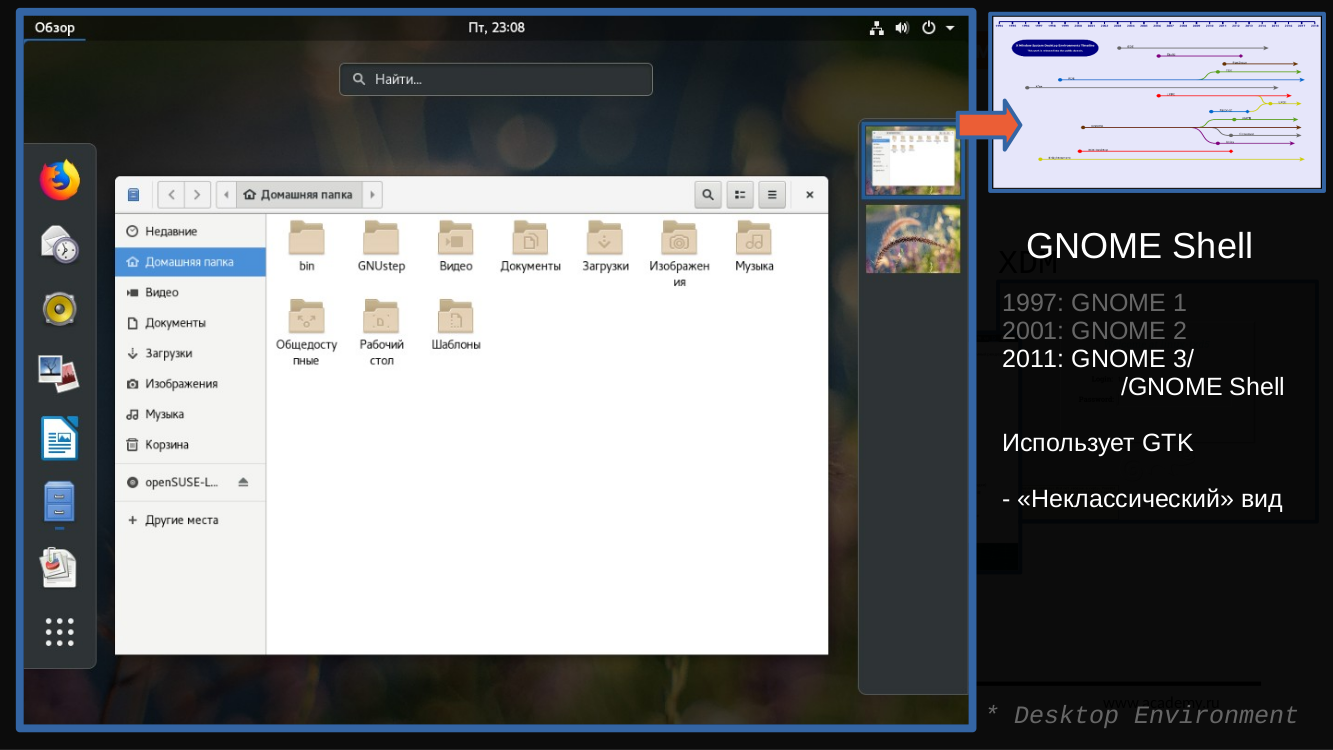Select the Загрузки folder icon
Screen dimensions: 1333x750
click(605, 246)
